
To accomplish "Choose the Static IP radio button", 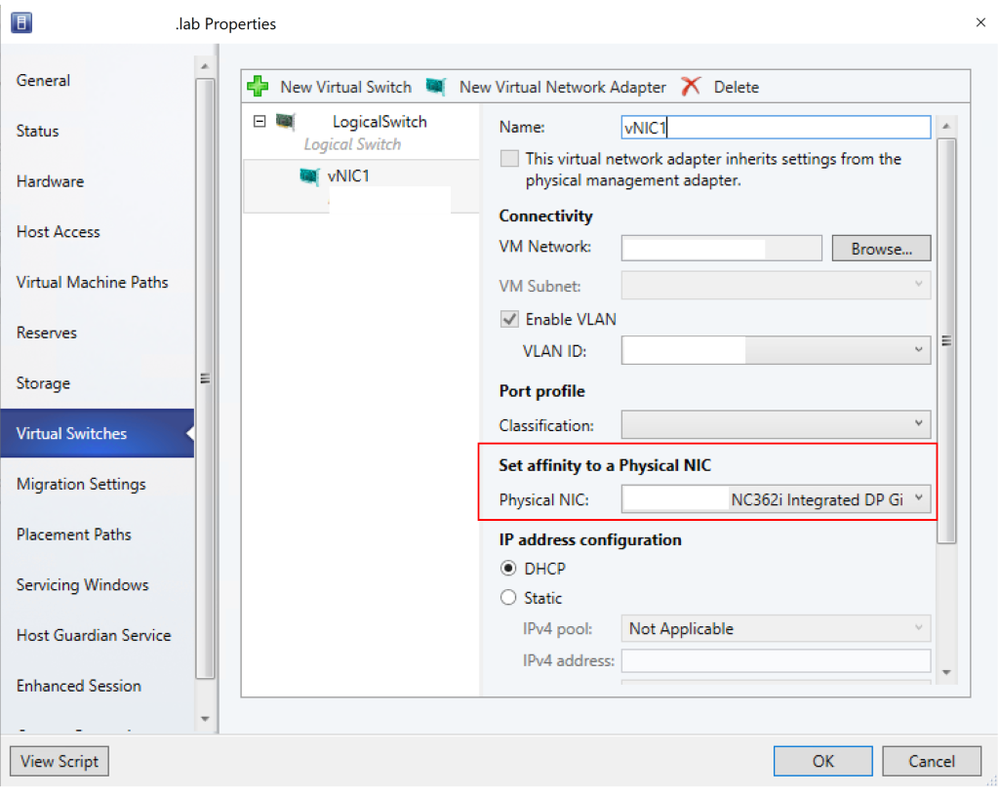I will tap(508, 598).
